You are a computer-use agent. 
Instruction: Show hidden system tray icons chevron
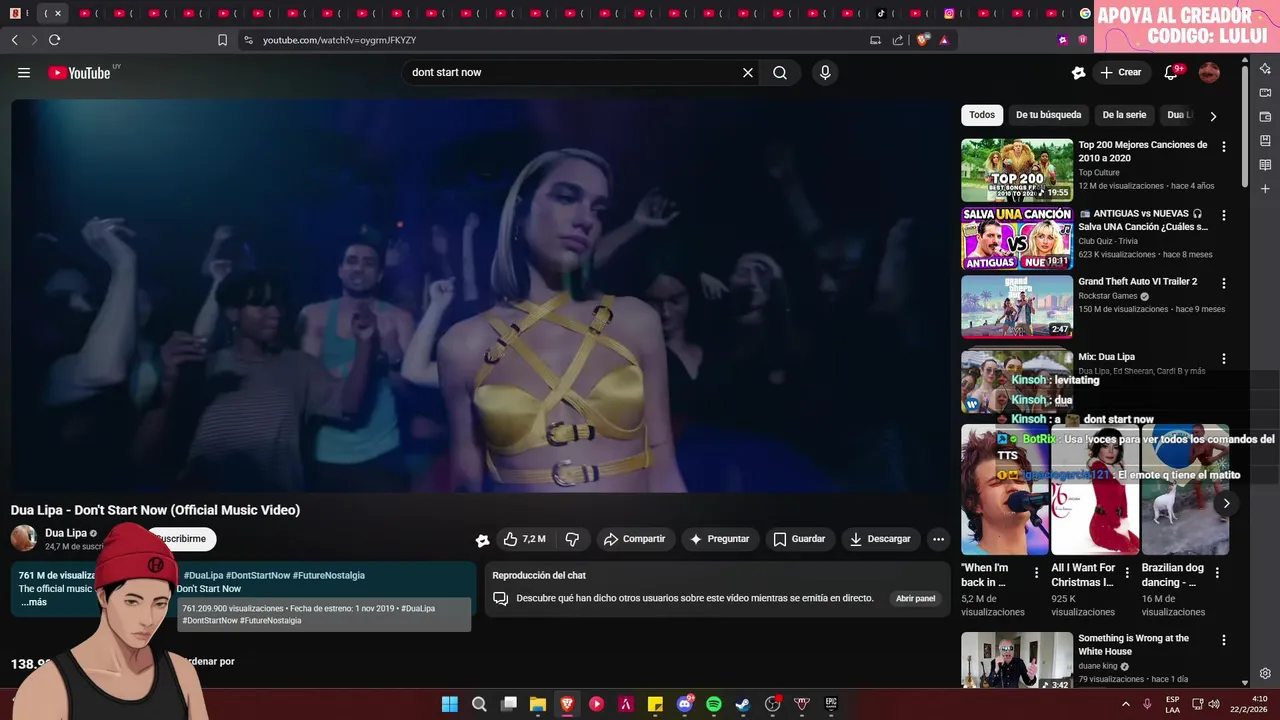point(1125,704)
